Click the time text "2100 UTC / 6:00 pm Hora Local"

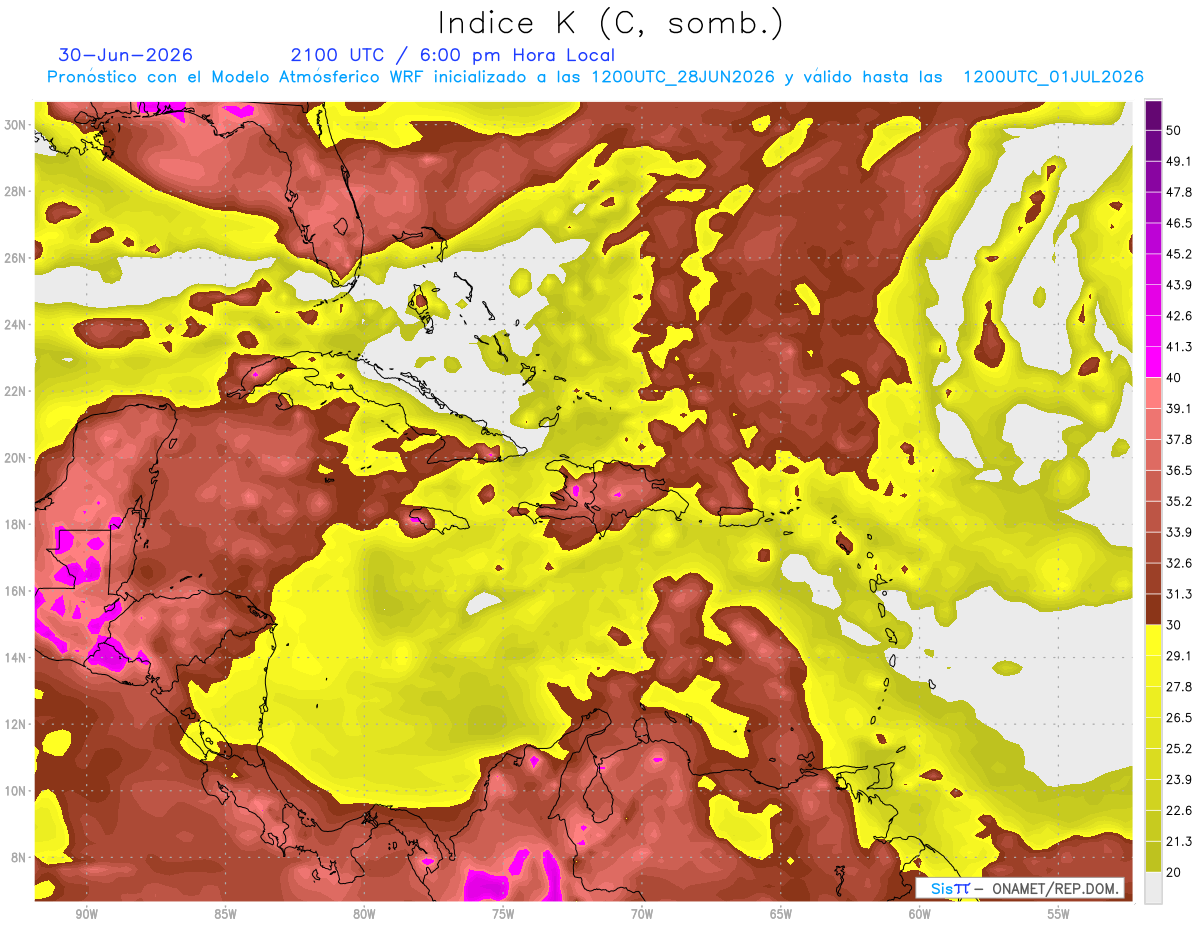(453, 55)
